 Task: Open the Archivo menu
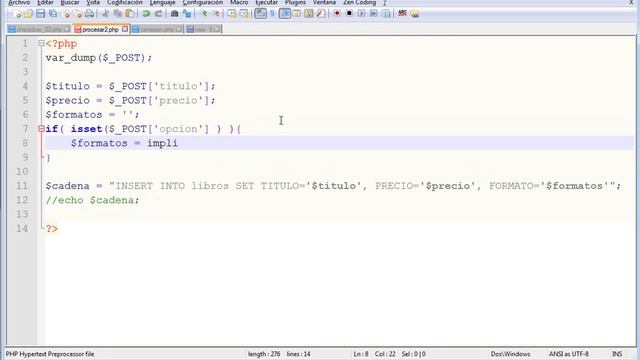(19, 2)
